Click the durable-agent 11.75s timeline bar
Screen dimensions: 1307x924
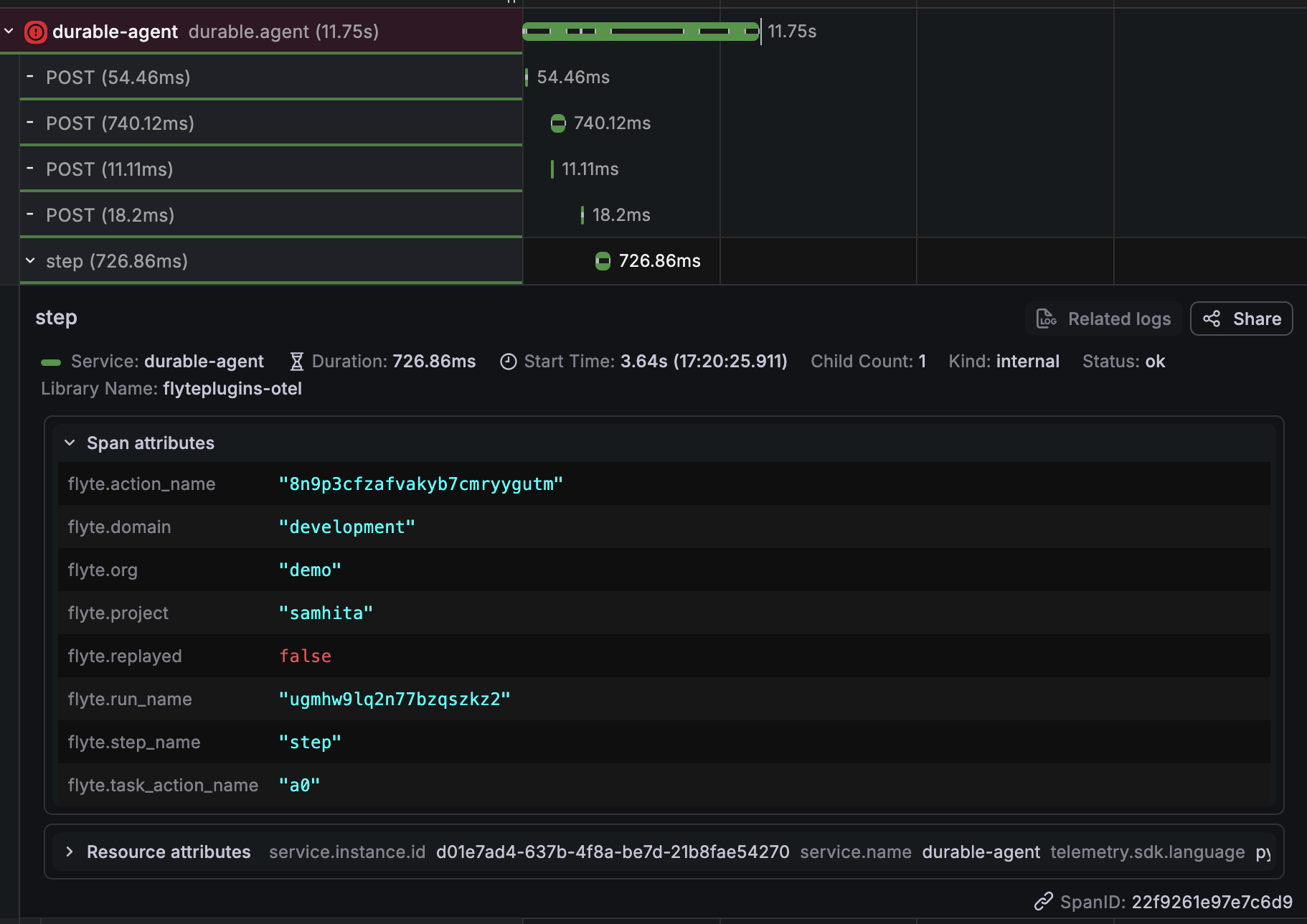tap(641, 31)
